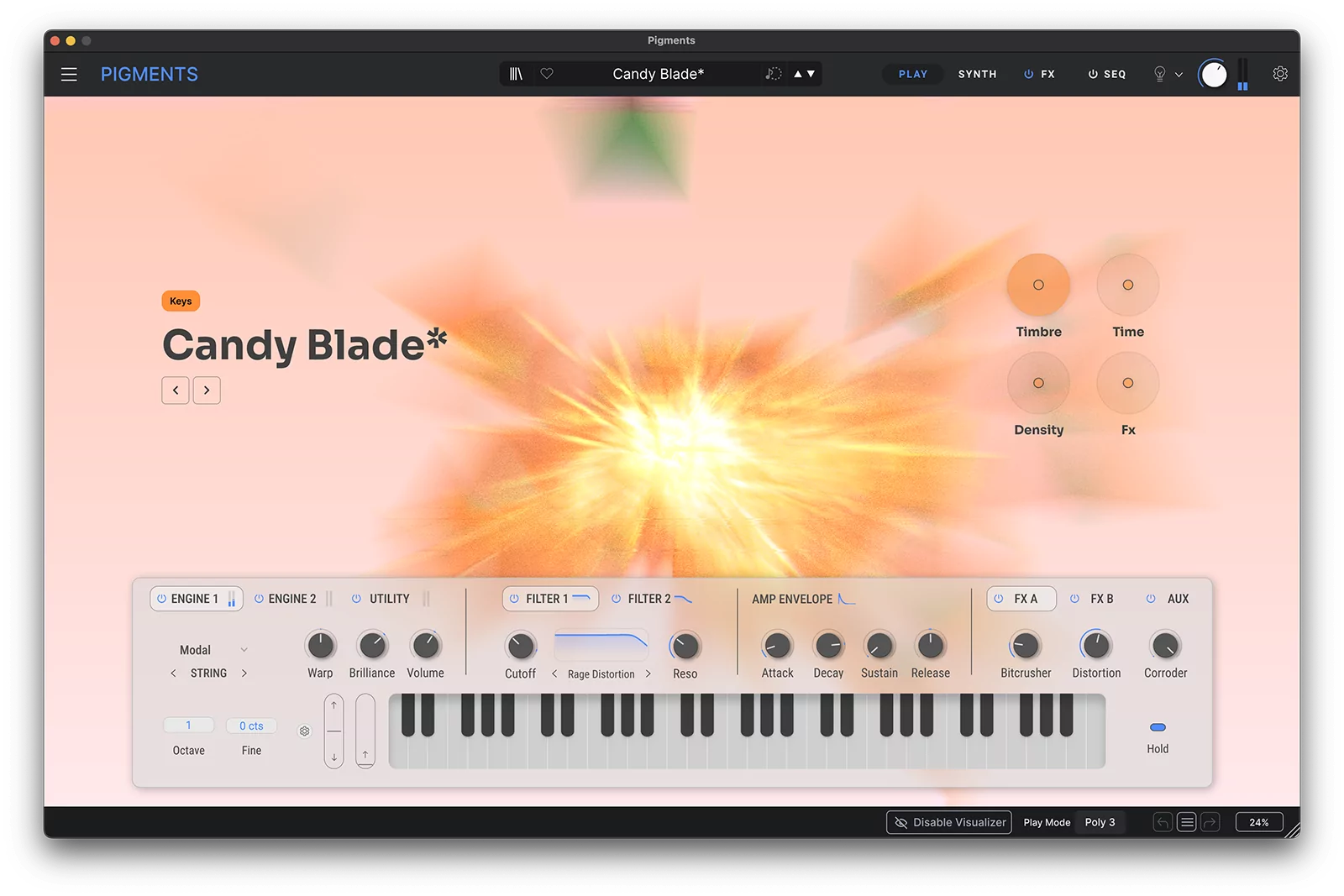
Task: Enable the FX A power toggle
Action: pyautogui.click(x=1000, y=598)
